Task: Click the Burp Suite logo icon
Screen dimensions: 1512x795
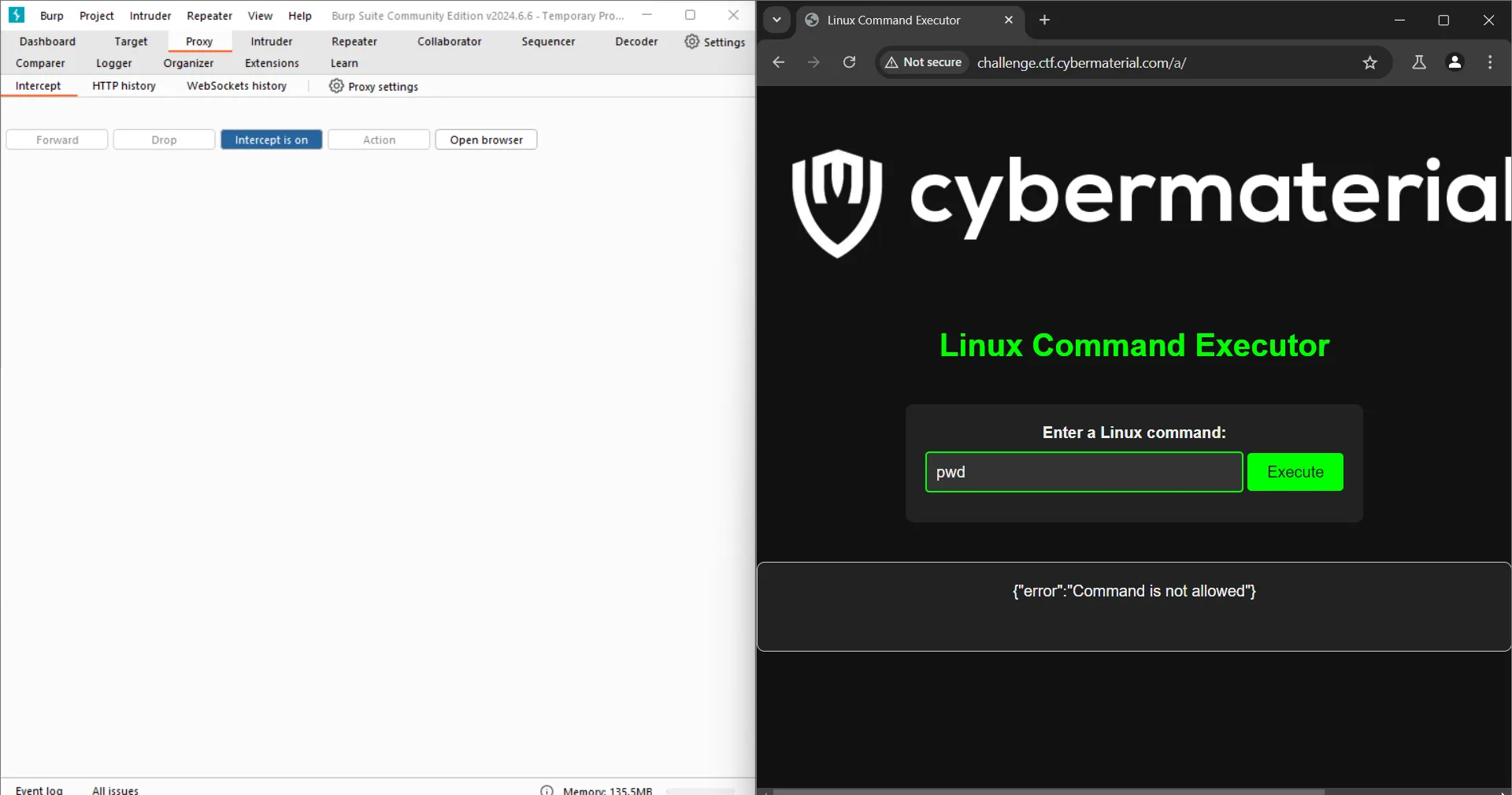Action: 17,15
